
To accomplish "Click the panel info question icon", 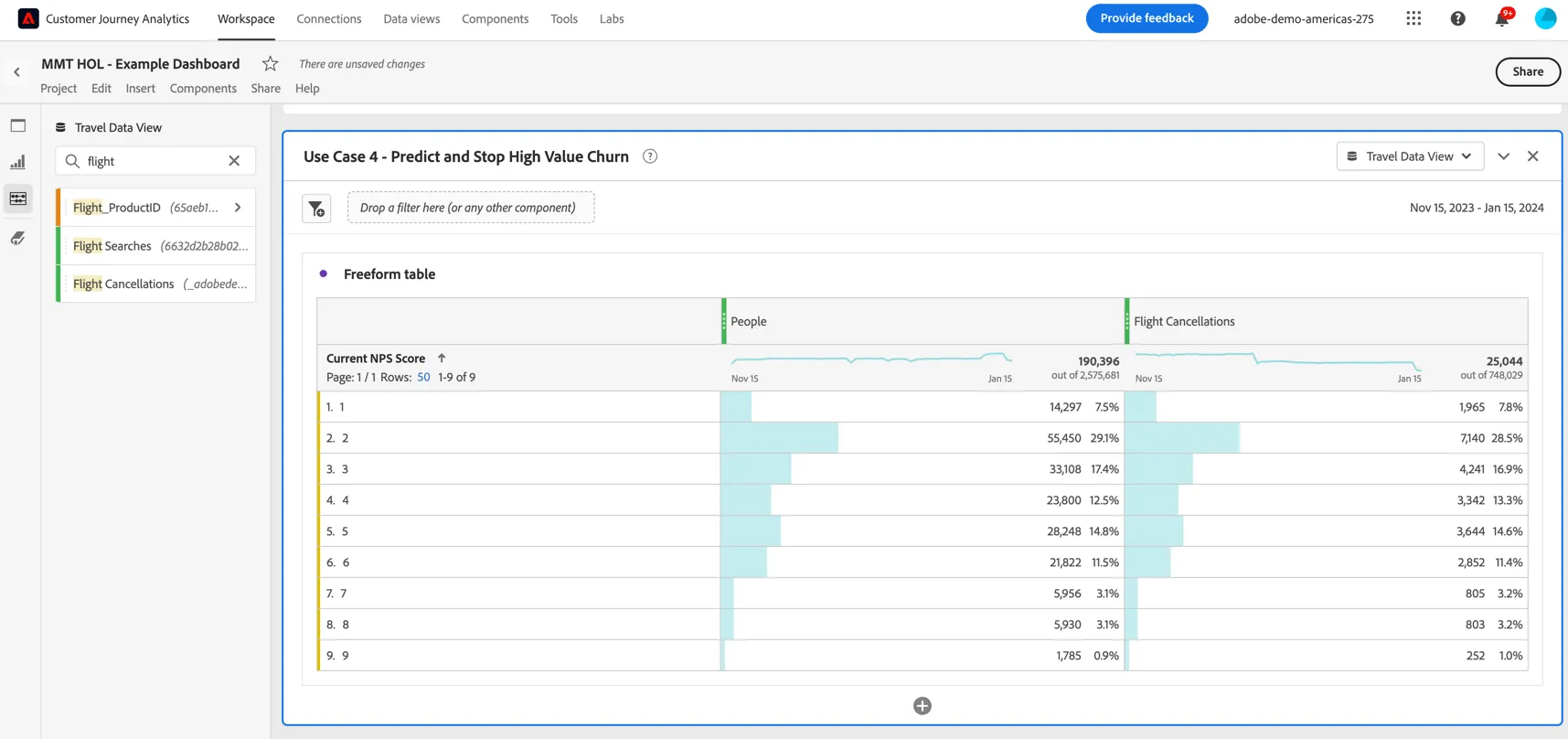I will coord(650,156).
